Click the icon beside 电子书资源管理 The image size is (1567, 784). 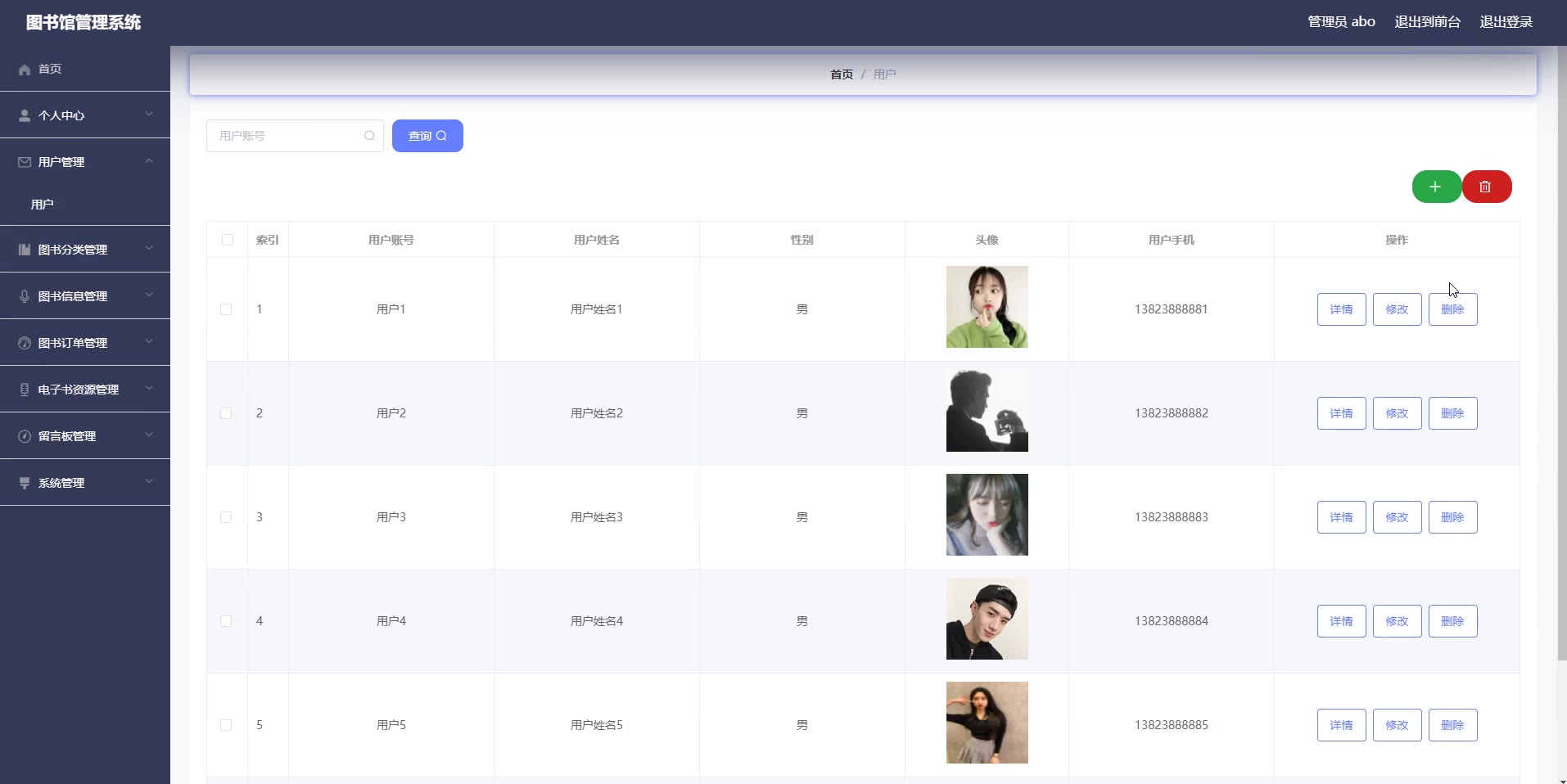tap(25, 390)
